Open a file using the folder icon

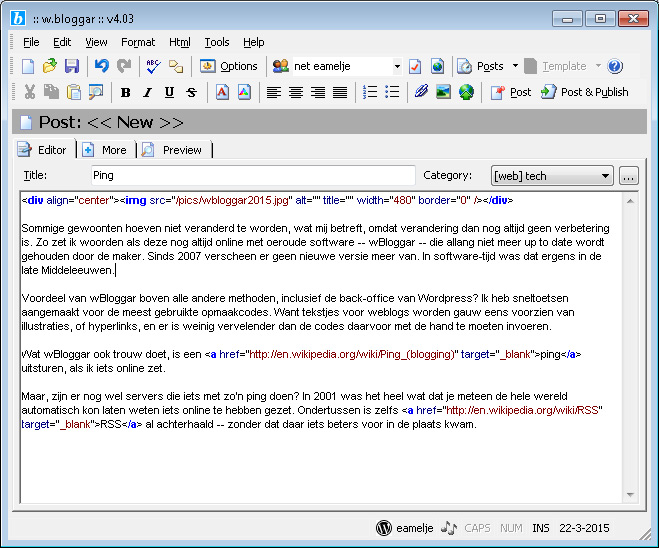50,66
